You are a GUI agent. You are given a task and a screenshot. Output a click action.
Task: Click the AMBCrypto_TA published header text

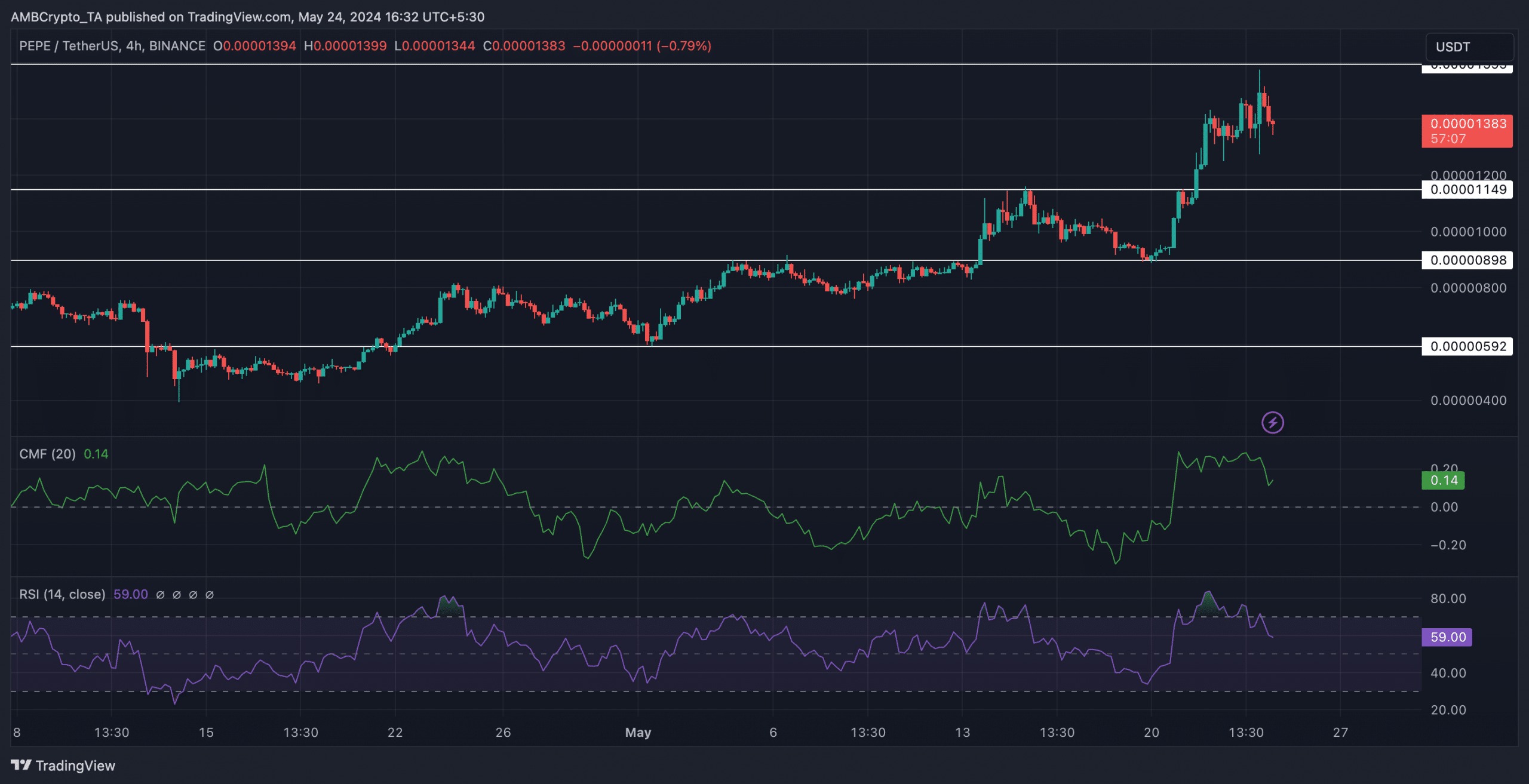tap(247, 17)
